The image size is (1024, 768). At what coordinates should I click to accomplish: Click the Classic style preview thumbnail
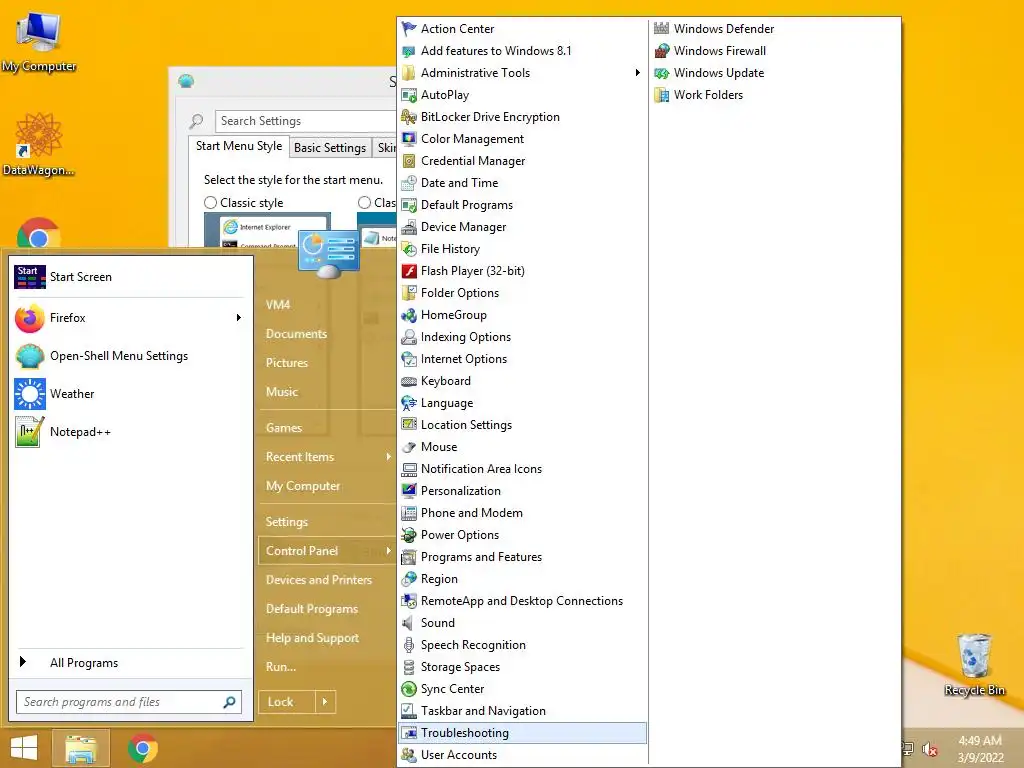click(x=266, y=230)
